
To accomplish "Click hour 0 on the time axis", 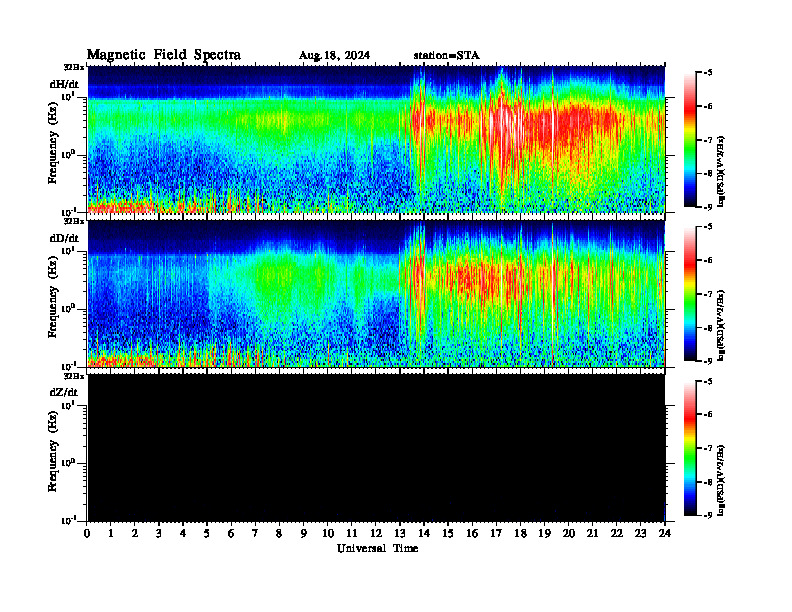I will [87, 534].
